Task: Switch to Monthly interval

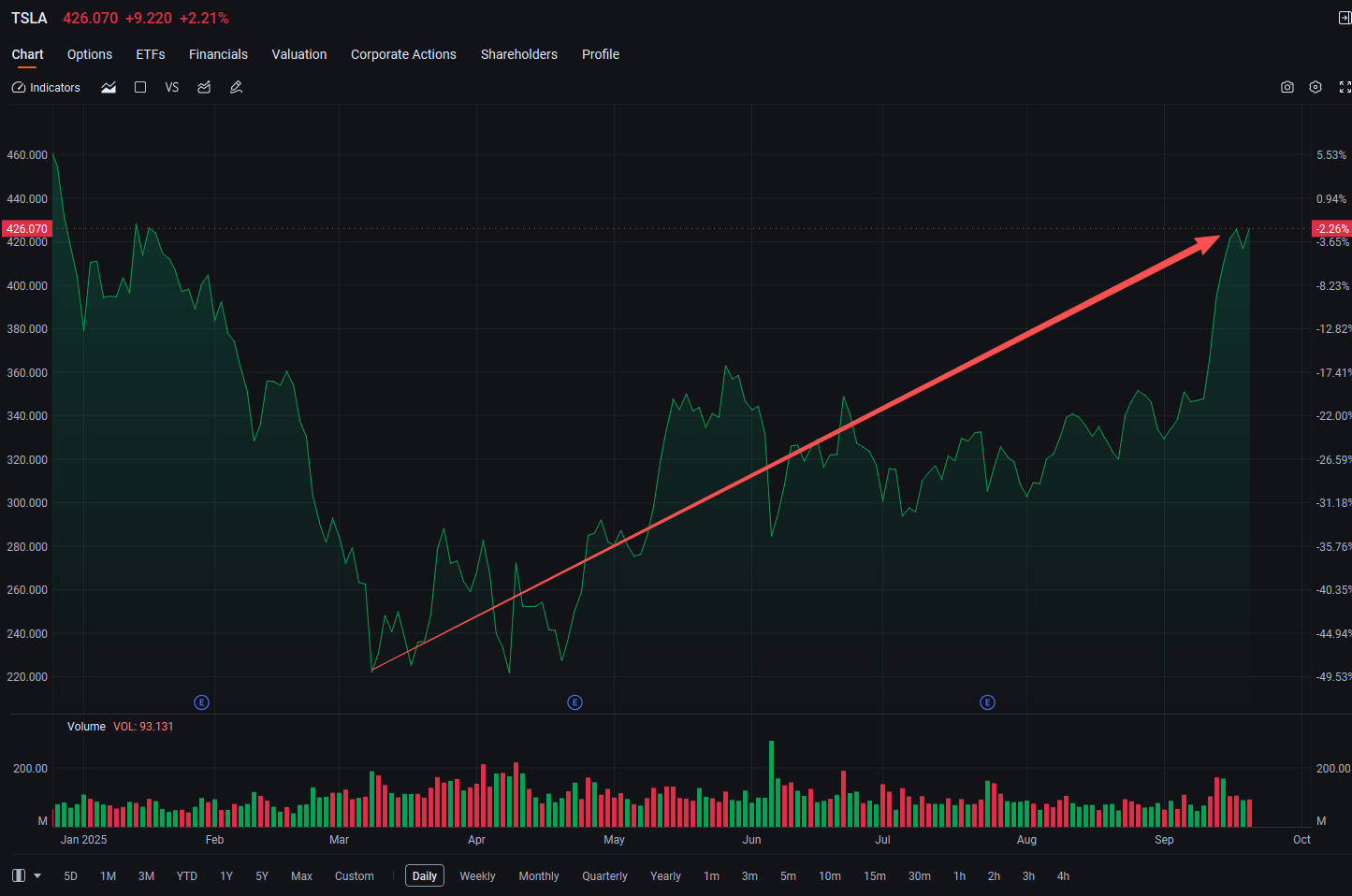Action: coord(539,876)
